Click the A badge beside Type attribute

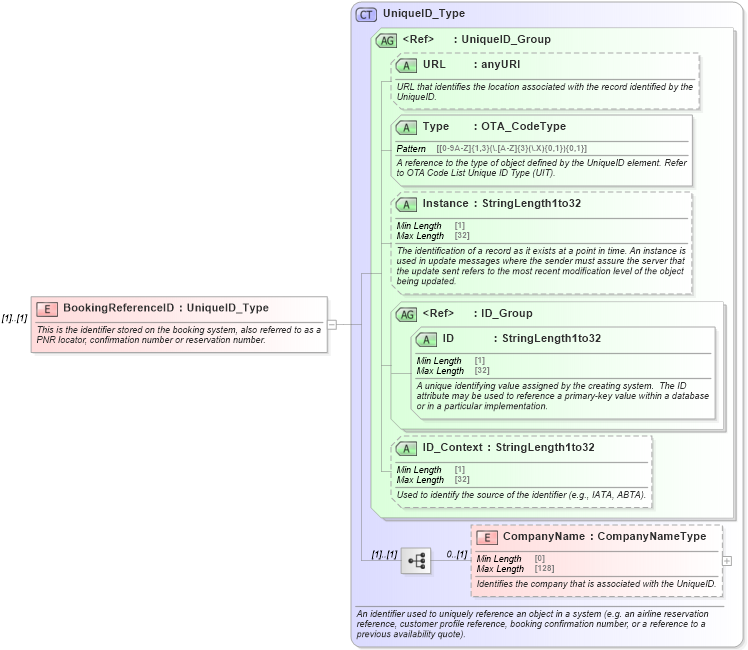click(406, 128)
